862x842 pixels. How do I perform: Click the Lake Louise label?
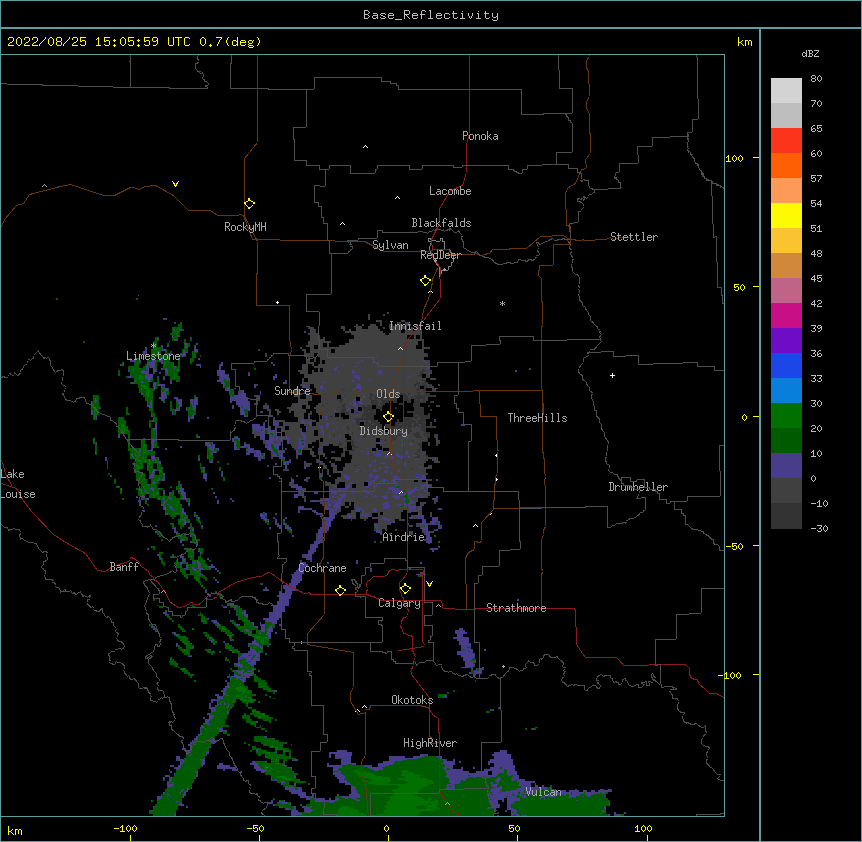pos(18,484)
